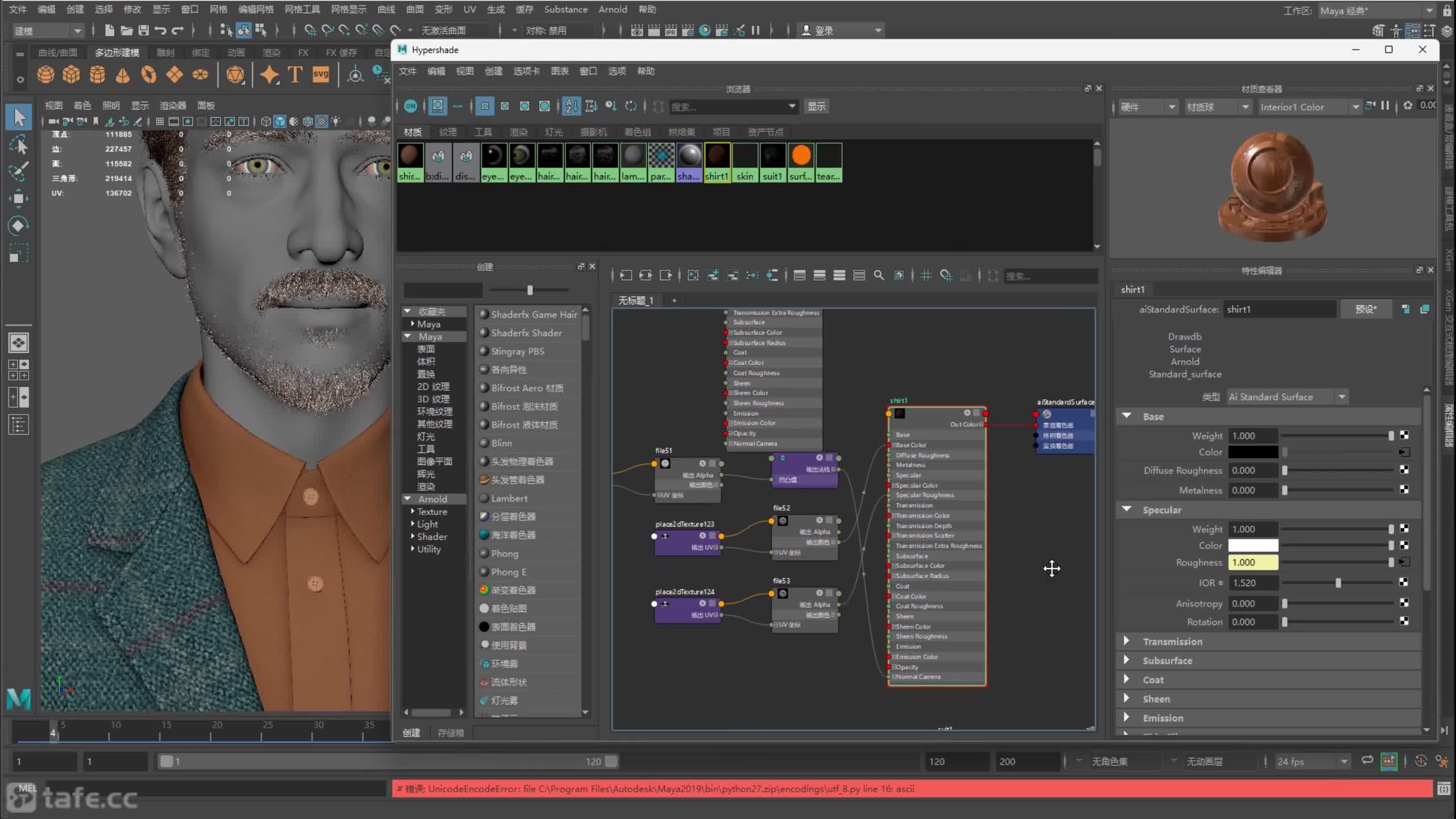Open the main Arnold menu
This screenshot has height=819, width=1456.
click(613, 9)
